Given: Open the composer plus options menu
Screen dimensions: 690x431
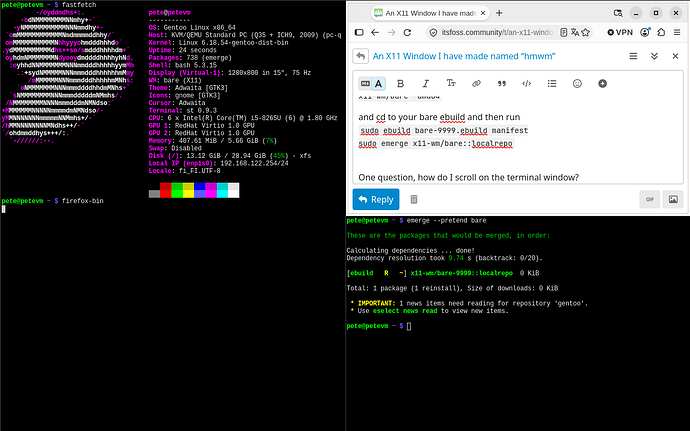Looking at the screenshot, I should pos(602,84).
